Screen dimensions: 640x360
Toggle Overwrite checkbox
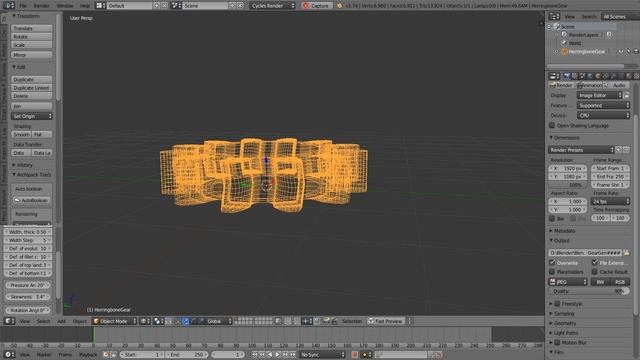552,262
